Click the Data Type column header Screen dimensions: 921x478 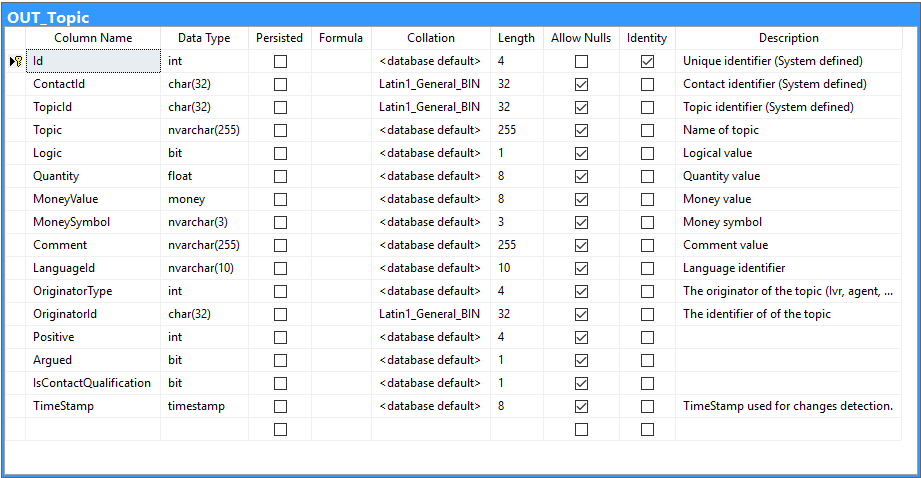coord(204,38)
